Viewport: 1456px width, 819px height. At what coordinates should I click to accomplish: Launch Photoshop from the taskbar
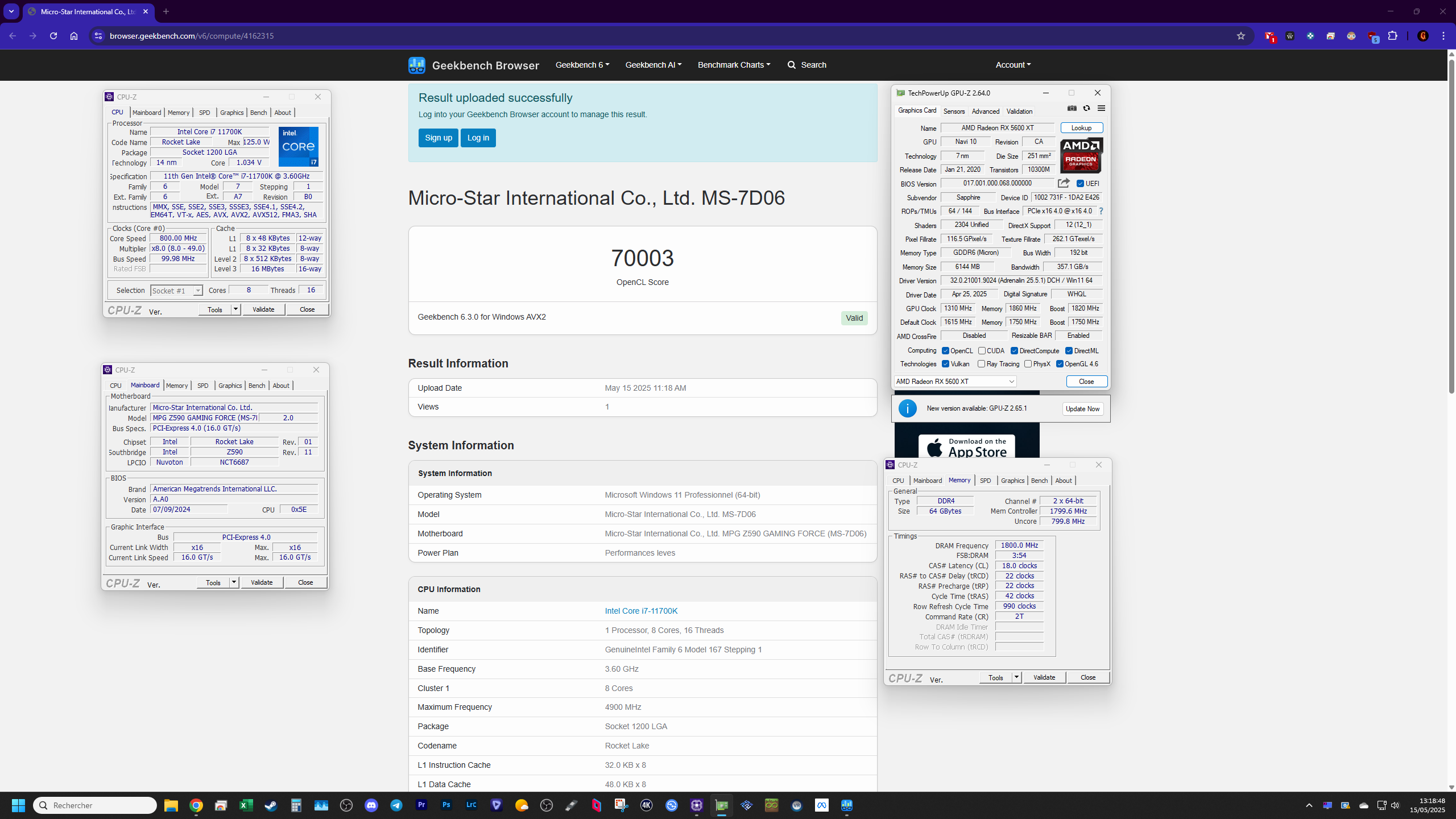446,805
